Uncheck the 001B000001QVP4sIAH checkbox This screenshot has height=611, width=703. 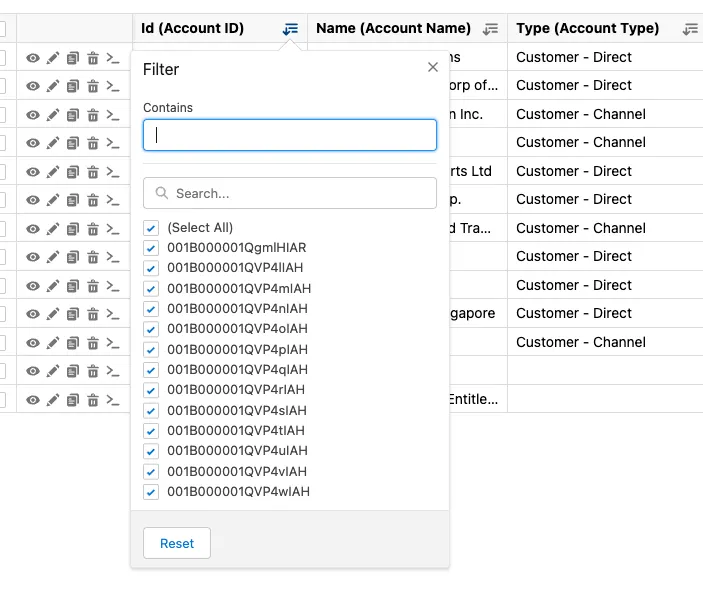pos(151,411)
